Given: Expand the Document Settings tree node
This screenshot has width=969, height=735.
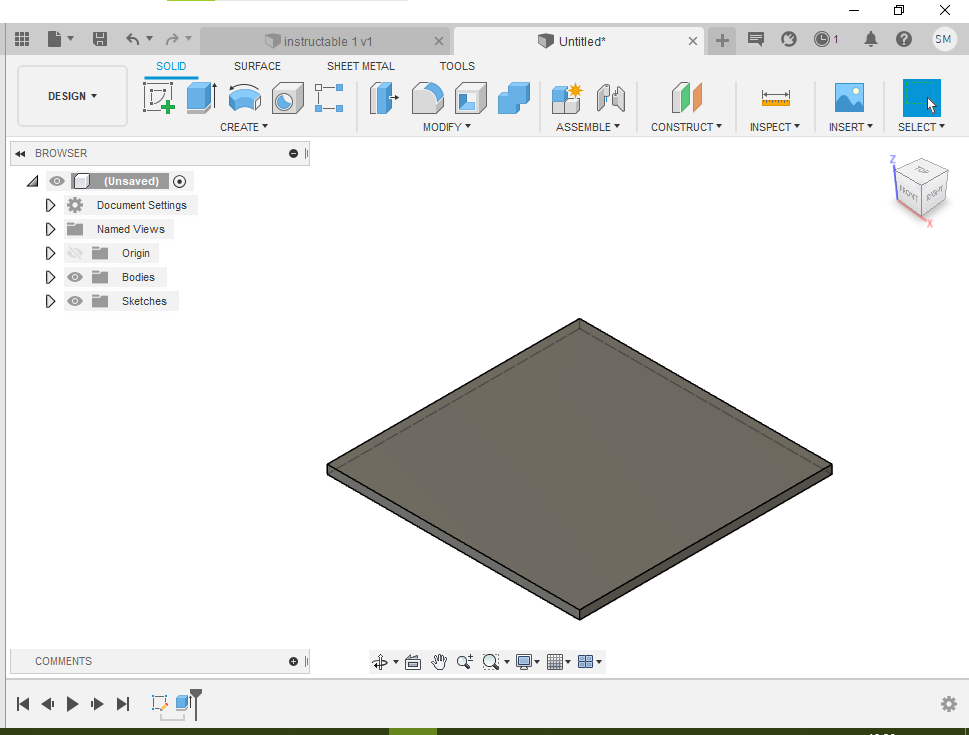Looking at the screenshot, I should coord(50,205).
